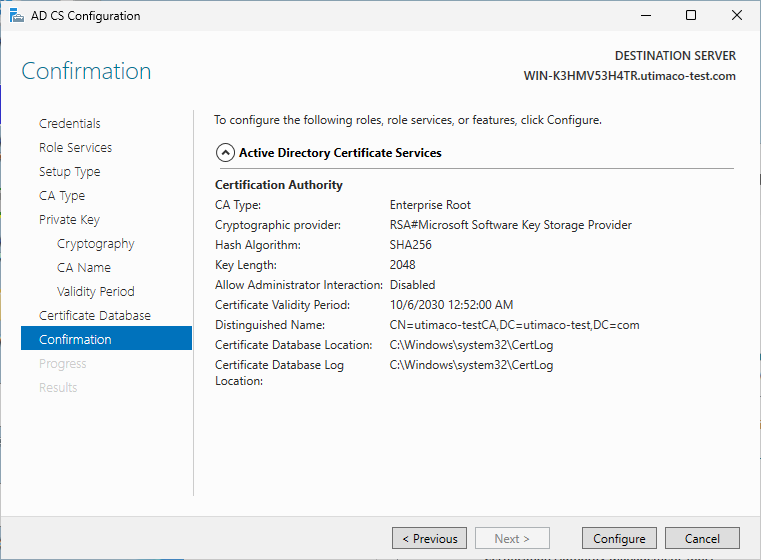Click the 'Disabled' administrator interaction value
This screenshot has height=560, width=761.
[x=413, y=285]
